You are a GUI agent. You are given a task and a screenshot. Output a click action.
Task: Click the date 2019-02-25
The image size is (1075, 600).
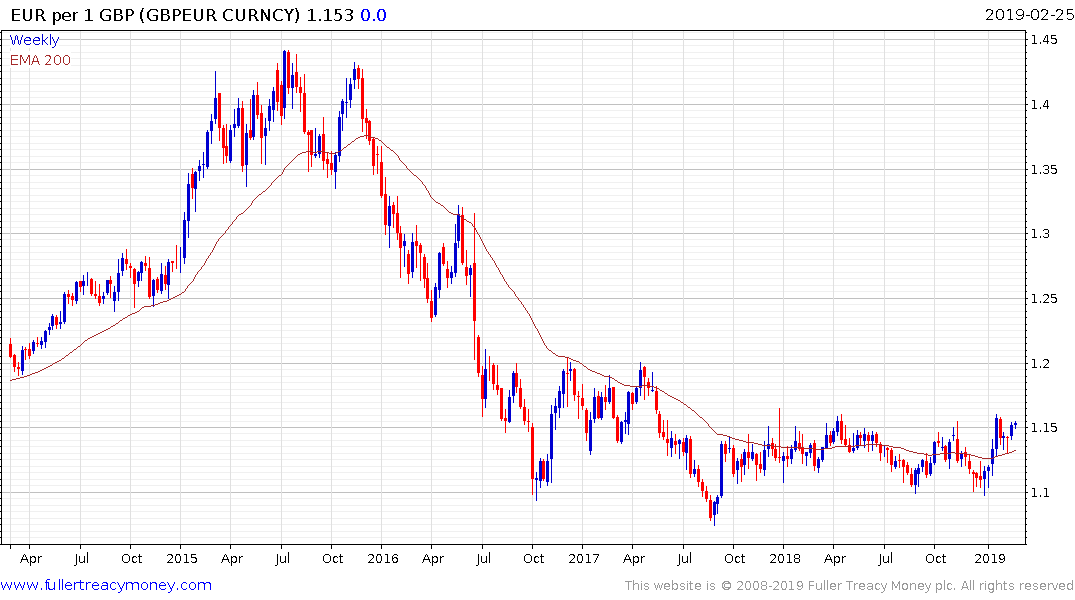pyautogui.click(x=1029, y=15)
